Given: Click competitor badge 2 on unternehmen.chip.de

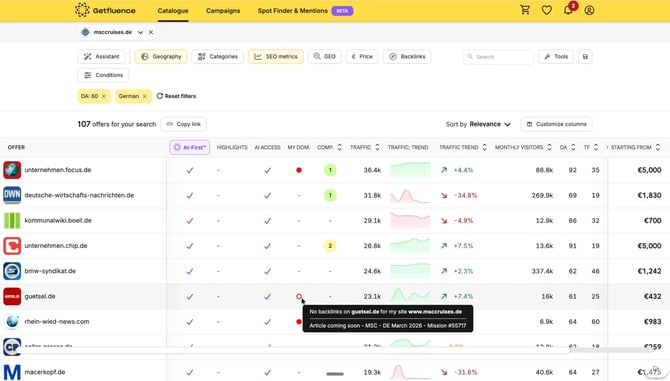Looking at the screenshot, I should [x=330, y=246].
